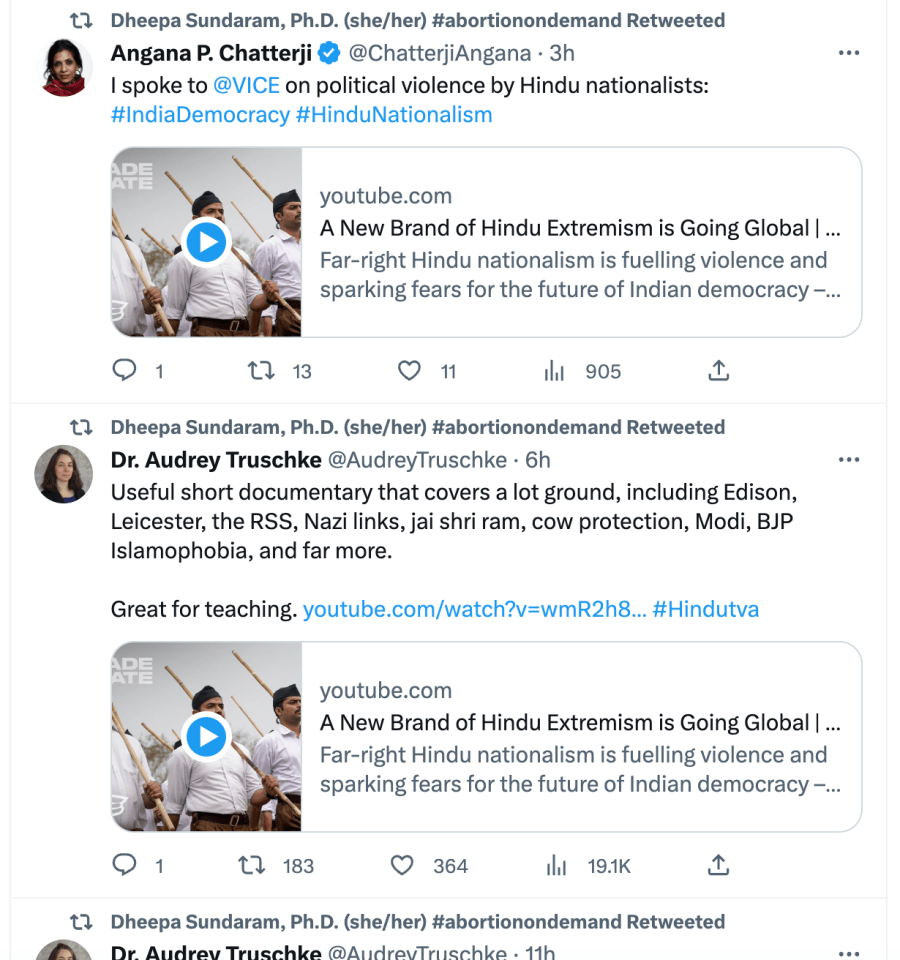Like Audrey Truschke's documentary tweet

pos(402,866)
